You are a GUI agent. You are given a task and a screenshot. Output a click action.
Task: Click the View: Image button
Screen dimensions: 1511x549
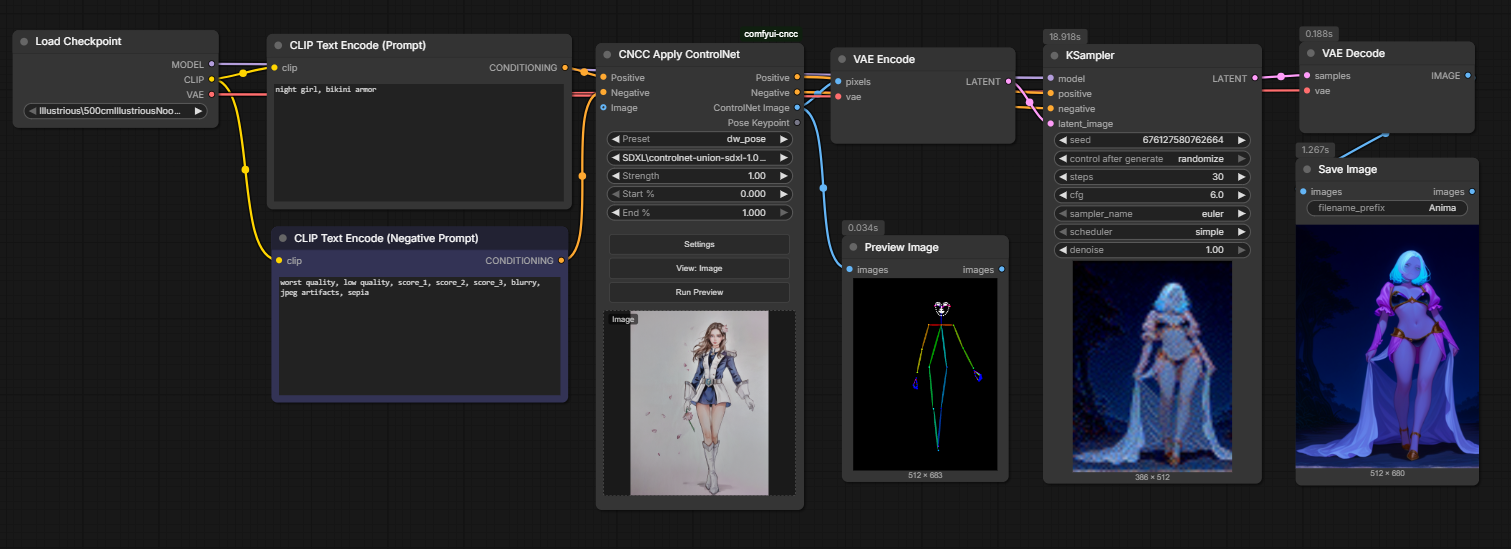click(x=699, y=268)
